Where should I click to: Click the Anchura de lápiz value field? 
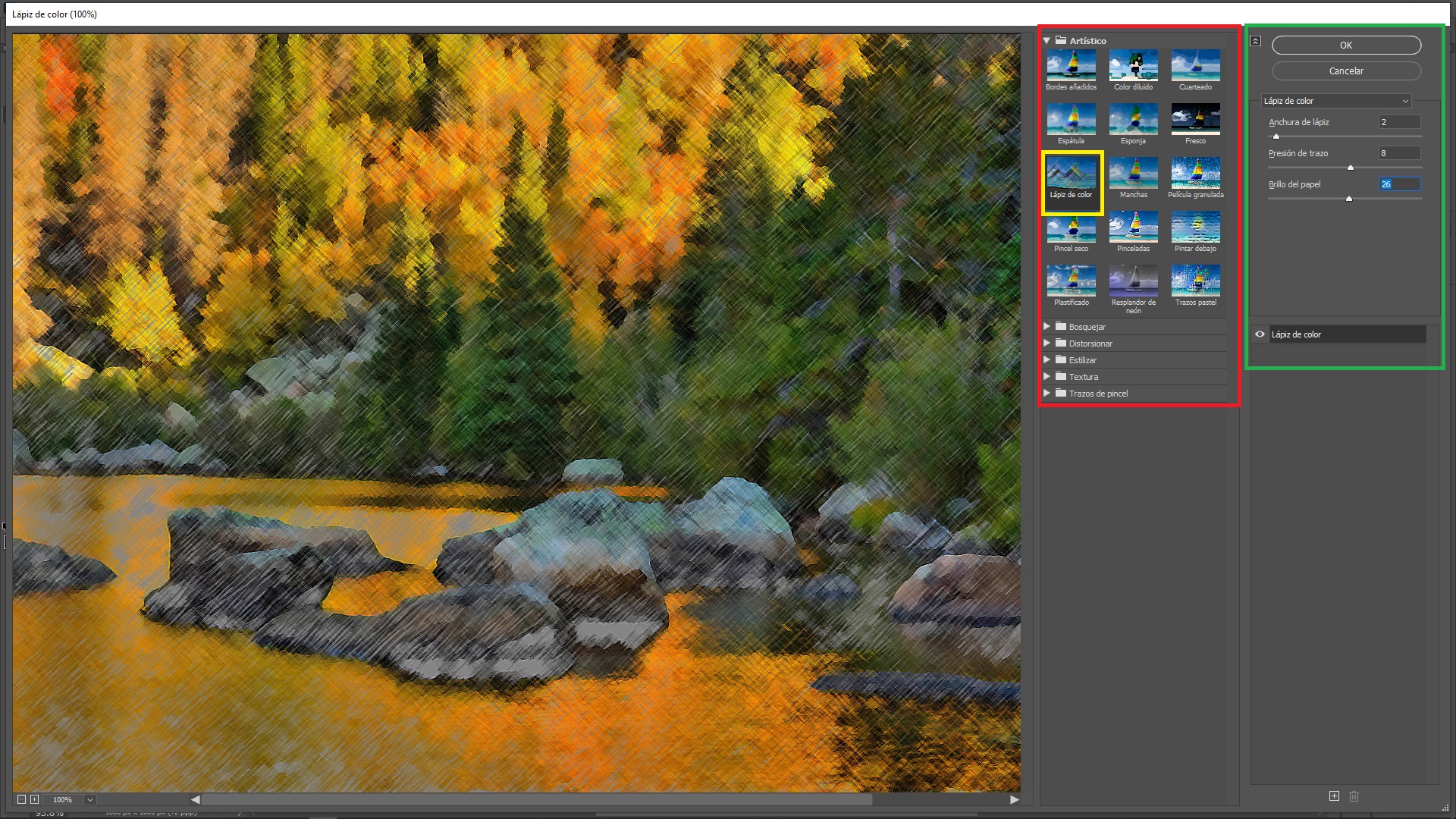1399,122
